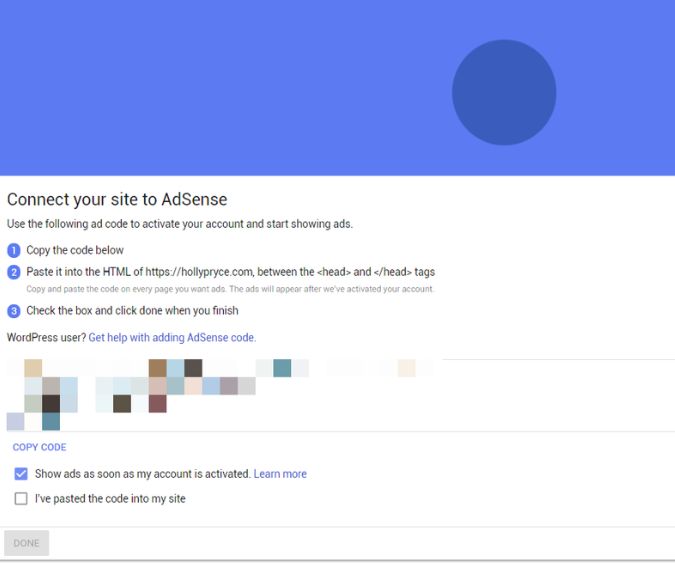Screen dimensions: 675x563
Task: Click the 'Use the following ad code' description
Action: click(x=180, y=224)
